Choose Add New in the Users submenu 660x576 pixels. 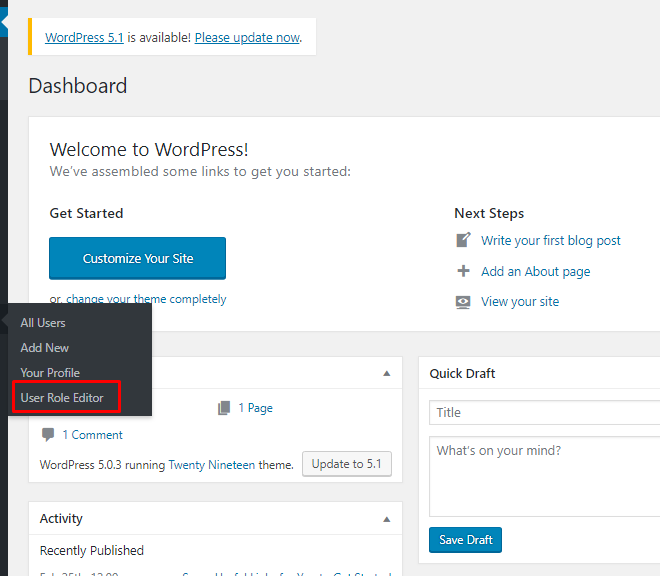[44, 348]
